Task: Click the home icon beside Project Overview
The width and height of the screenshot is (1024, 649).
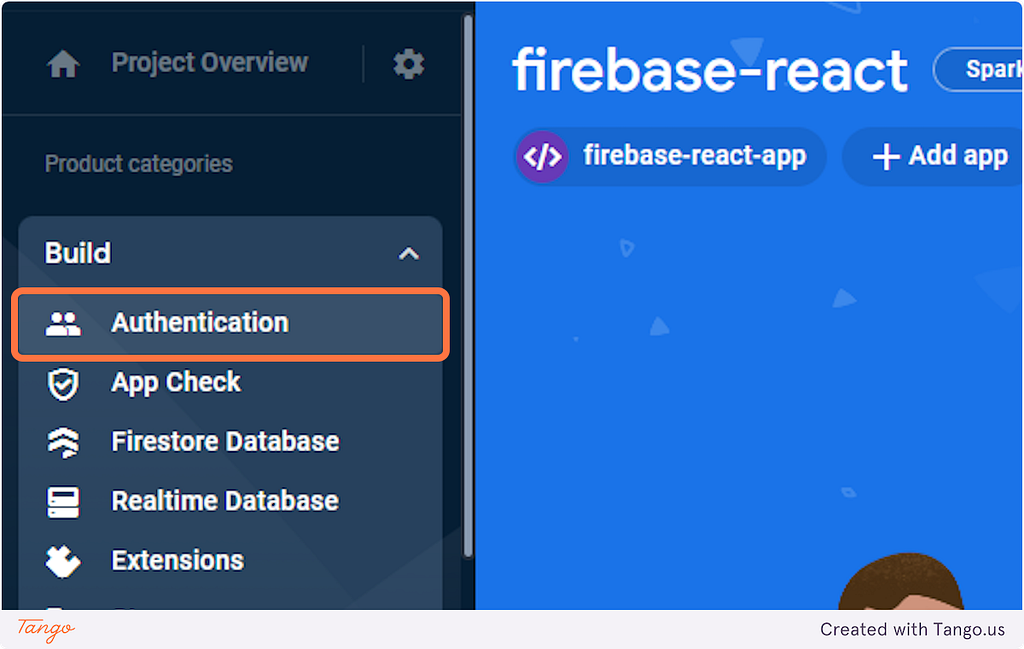Action: [x=63, y=64]
